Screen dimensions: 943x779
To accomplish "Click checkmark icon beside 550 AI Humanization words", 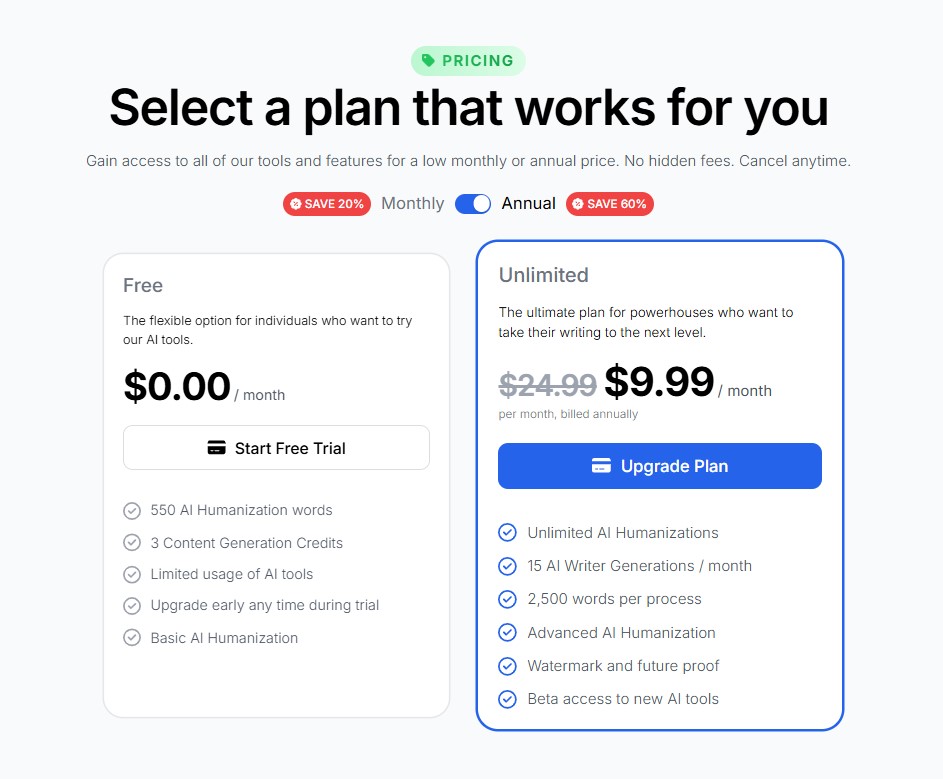I will coord(132,511).
